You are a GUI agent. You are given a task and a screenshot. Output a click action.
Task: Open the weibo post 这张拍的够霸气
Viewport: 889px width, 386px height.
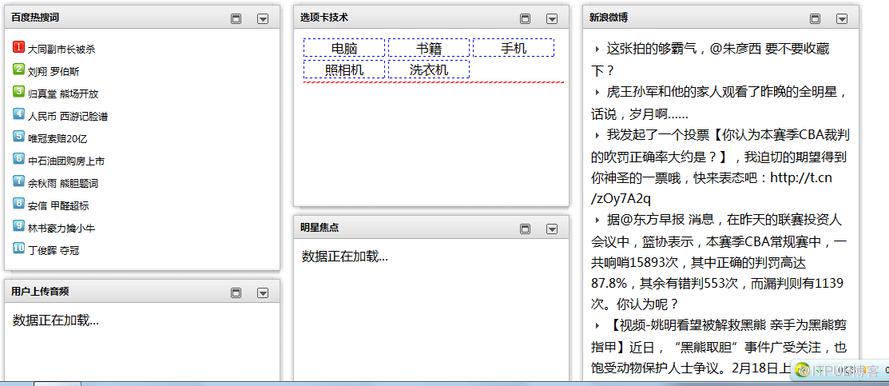(710, 60)
